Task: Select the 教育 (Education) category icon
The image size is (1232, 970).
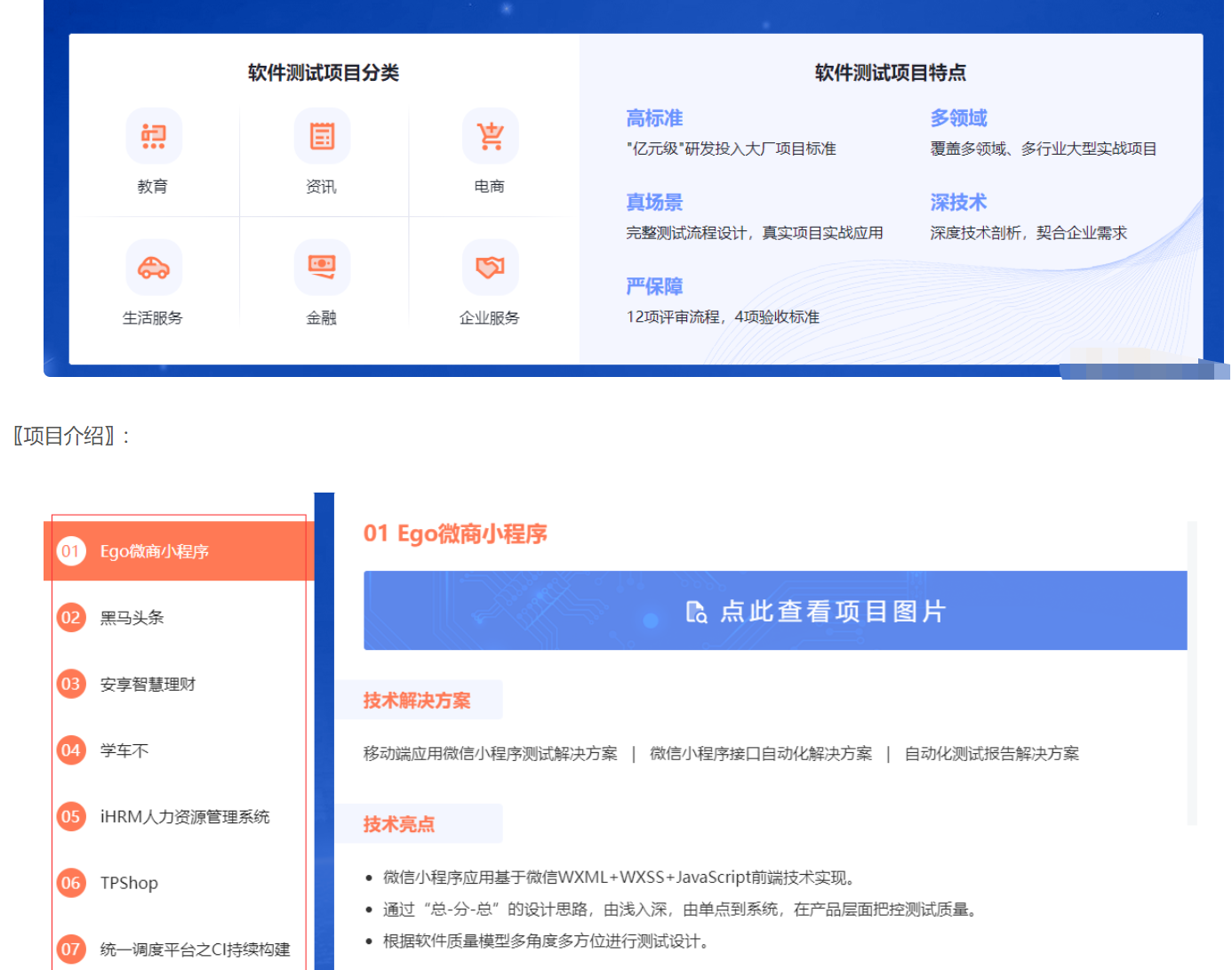Action: [153, 136]
